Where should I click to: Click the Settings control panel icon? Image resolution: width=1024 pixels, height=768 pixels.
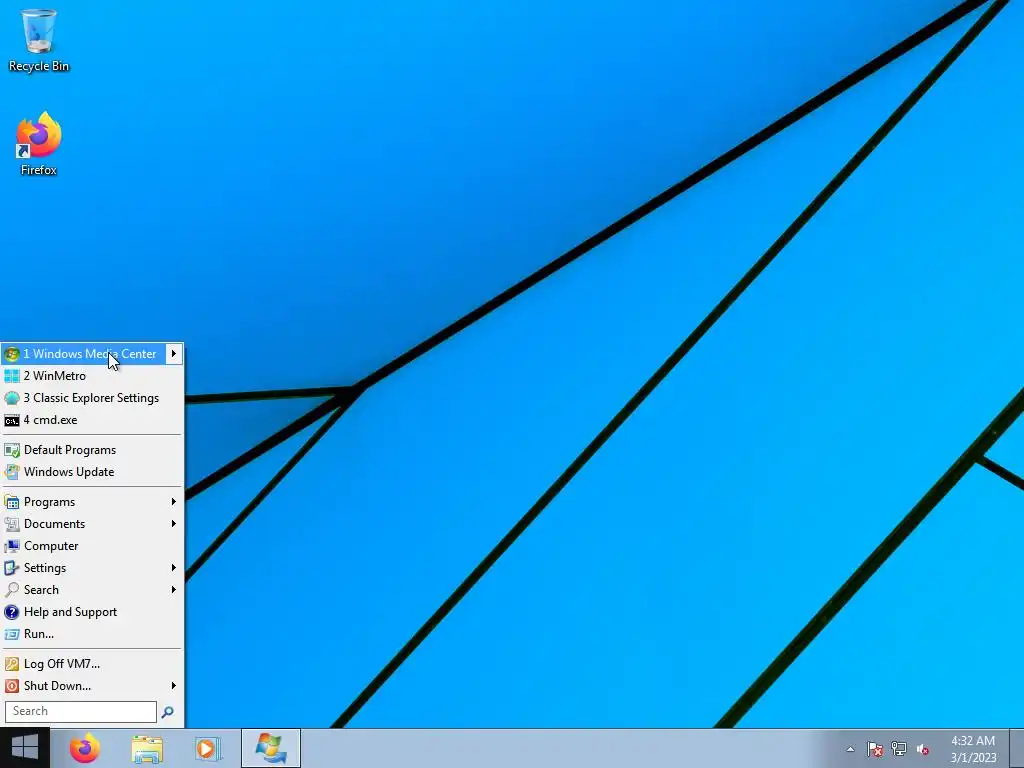pyautogui.click(x=12, y=568)
